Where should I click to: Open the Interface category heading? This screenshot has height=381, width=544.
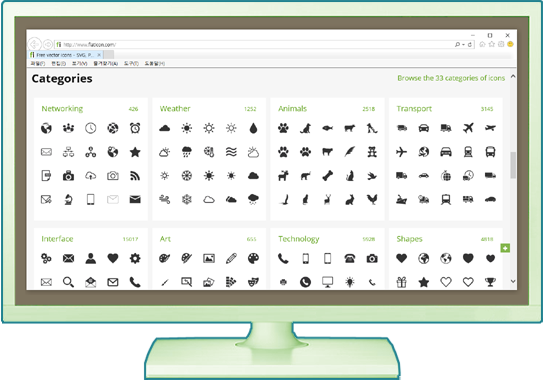pyautogui.click(x=57, y=239)
